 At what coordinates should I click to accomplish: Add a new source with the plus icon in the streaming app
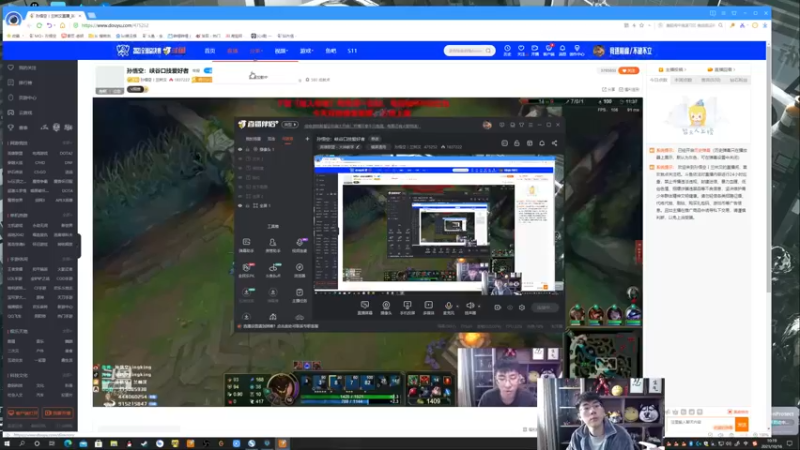[x=307, y=139]
